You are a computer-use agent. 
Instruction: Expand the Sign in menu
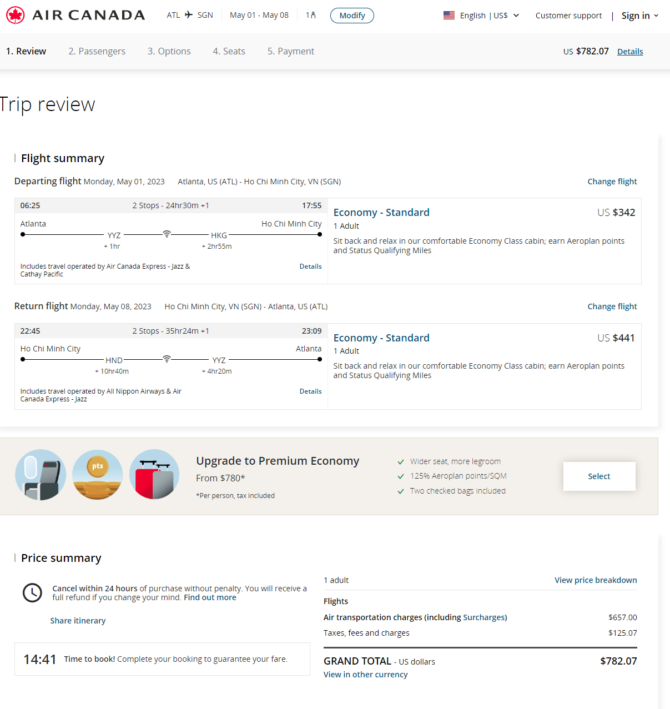[x=640, y=15]
